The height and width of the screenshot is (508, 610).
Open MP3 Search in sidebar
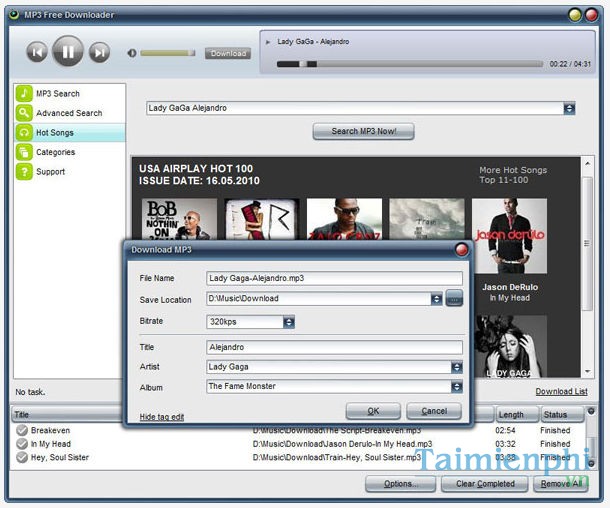(58, 94)
